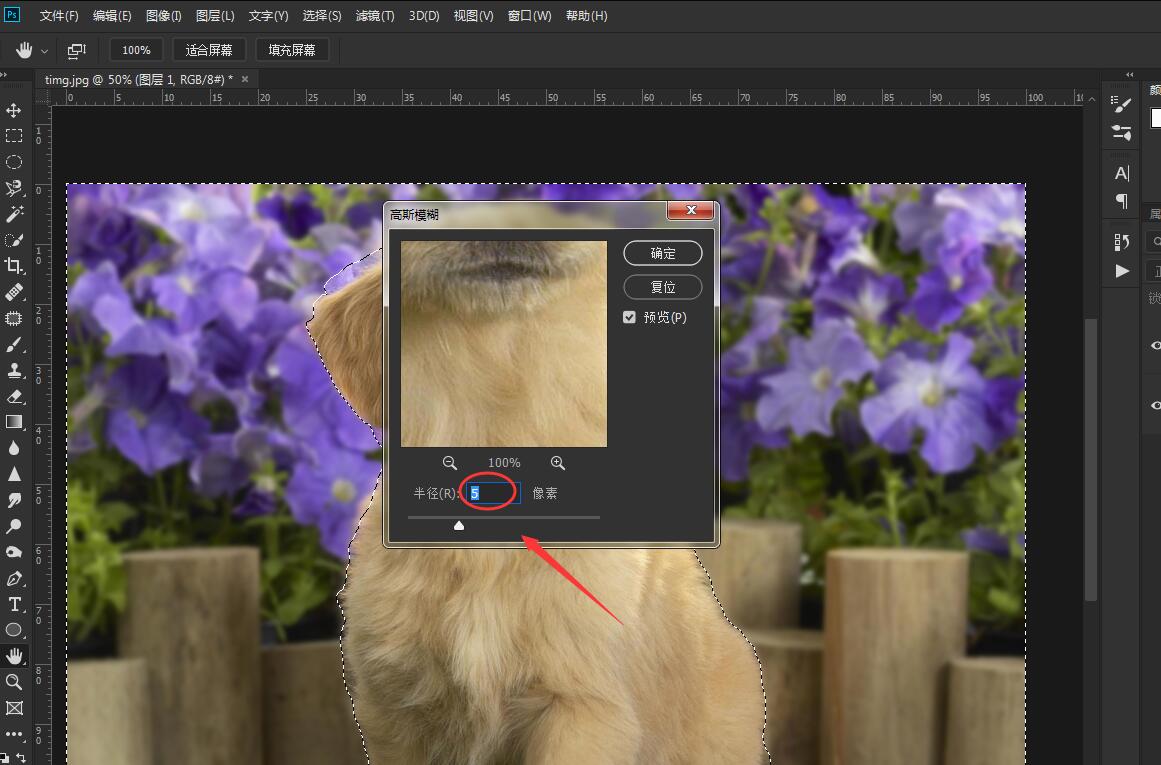The image size is (1161, 765).
Task: Click the white color swatch in right panel
Action: (1156, 118)
